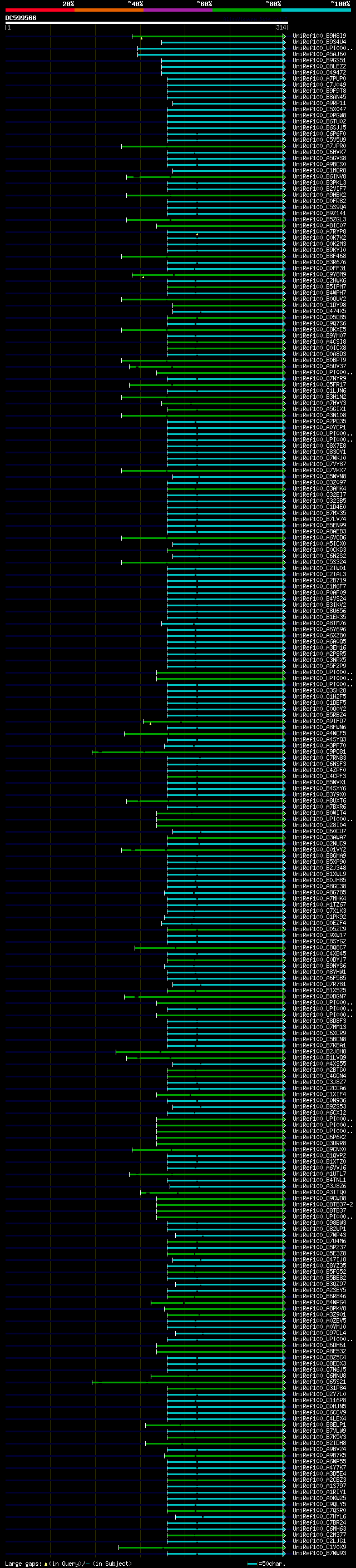Select the DC599566 query name label

(x=21, y=18)
